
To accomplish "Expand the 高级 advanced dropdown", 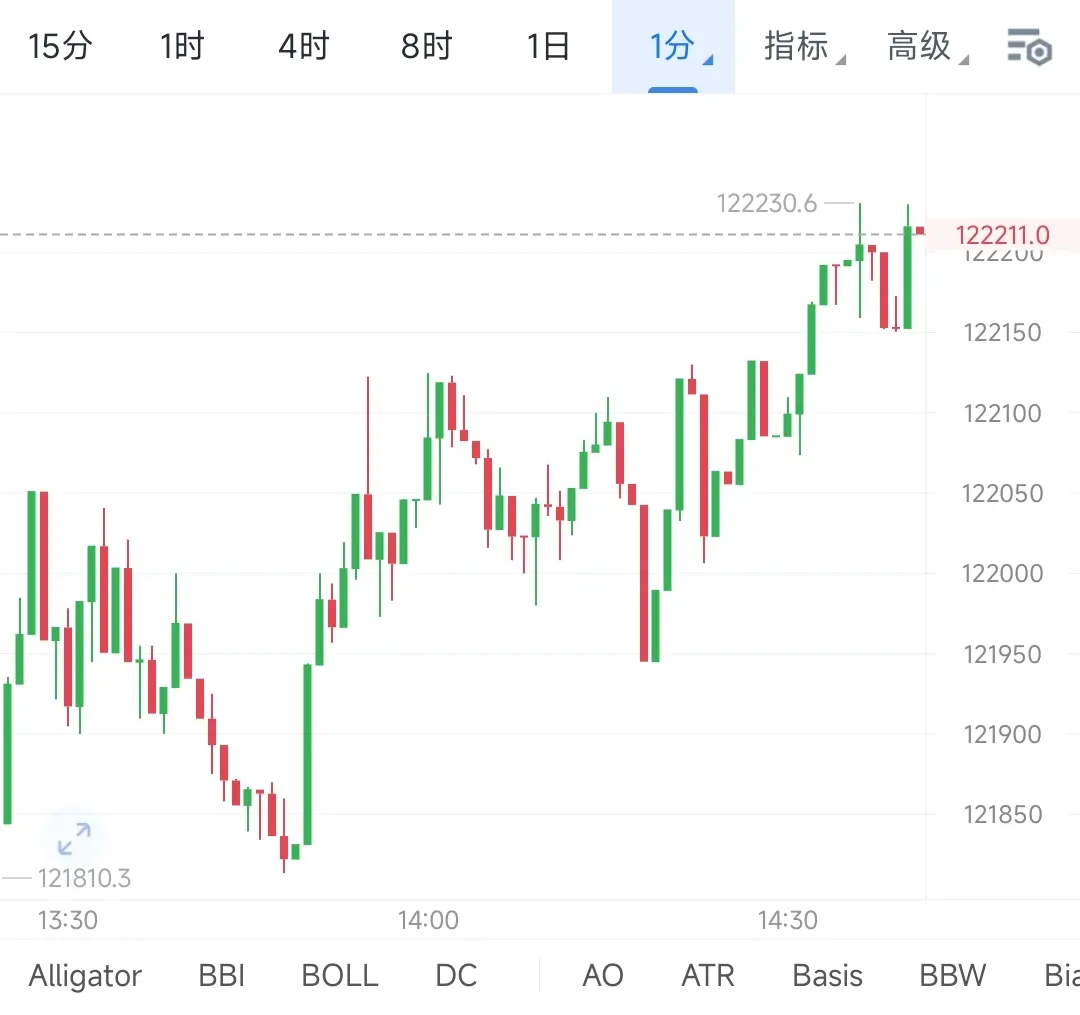I will point(927,47).
